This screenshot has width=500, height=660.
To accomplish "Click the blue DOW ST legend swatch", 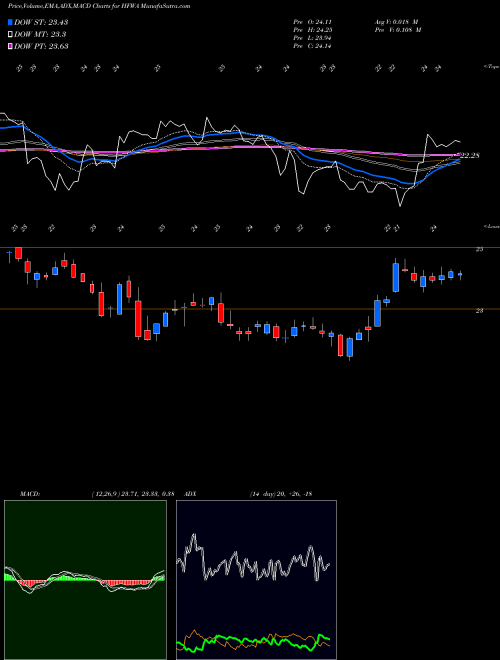I will pyautogui.click(x=10, y=22).
